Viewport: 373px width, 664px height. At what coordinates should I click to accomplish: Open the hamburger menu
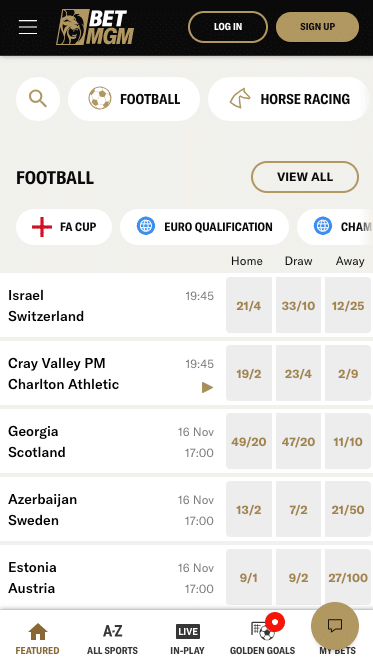pos(28,27)
